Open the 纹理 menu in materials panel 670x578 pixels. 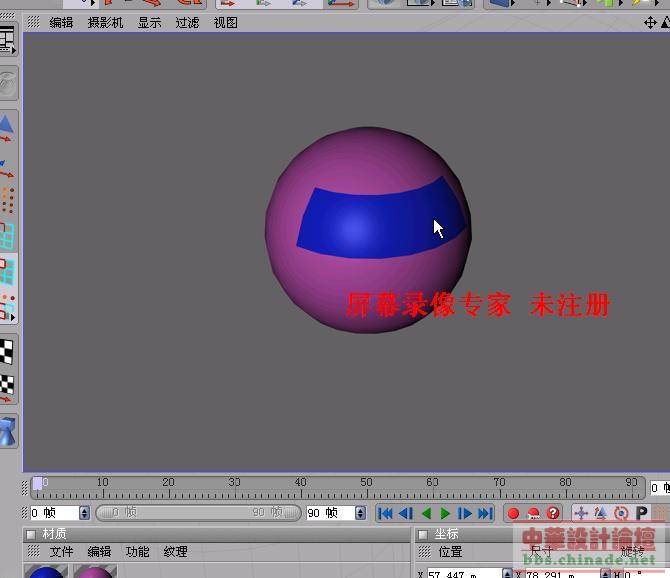175,552
